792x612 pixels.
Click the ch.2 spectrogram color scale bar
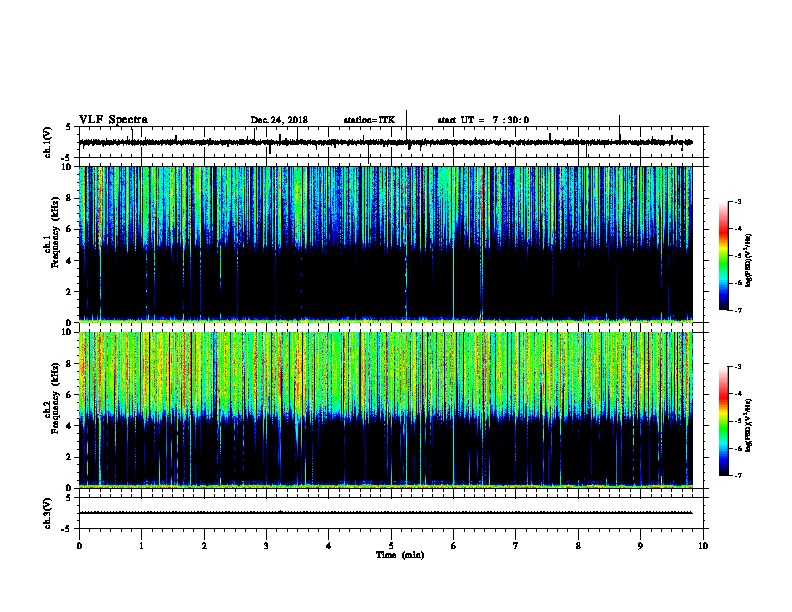(723, 421)
